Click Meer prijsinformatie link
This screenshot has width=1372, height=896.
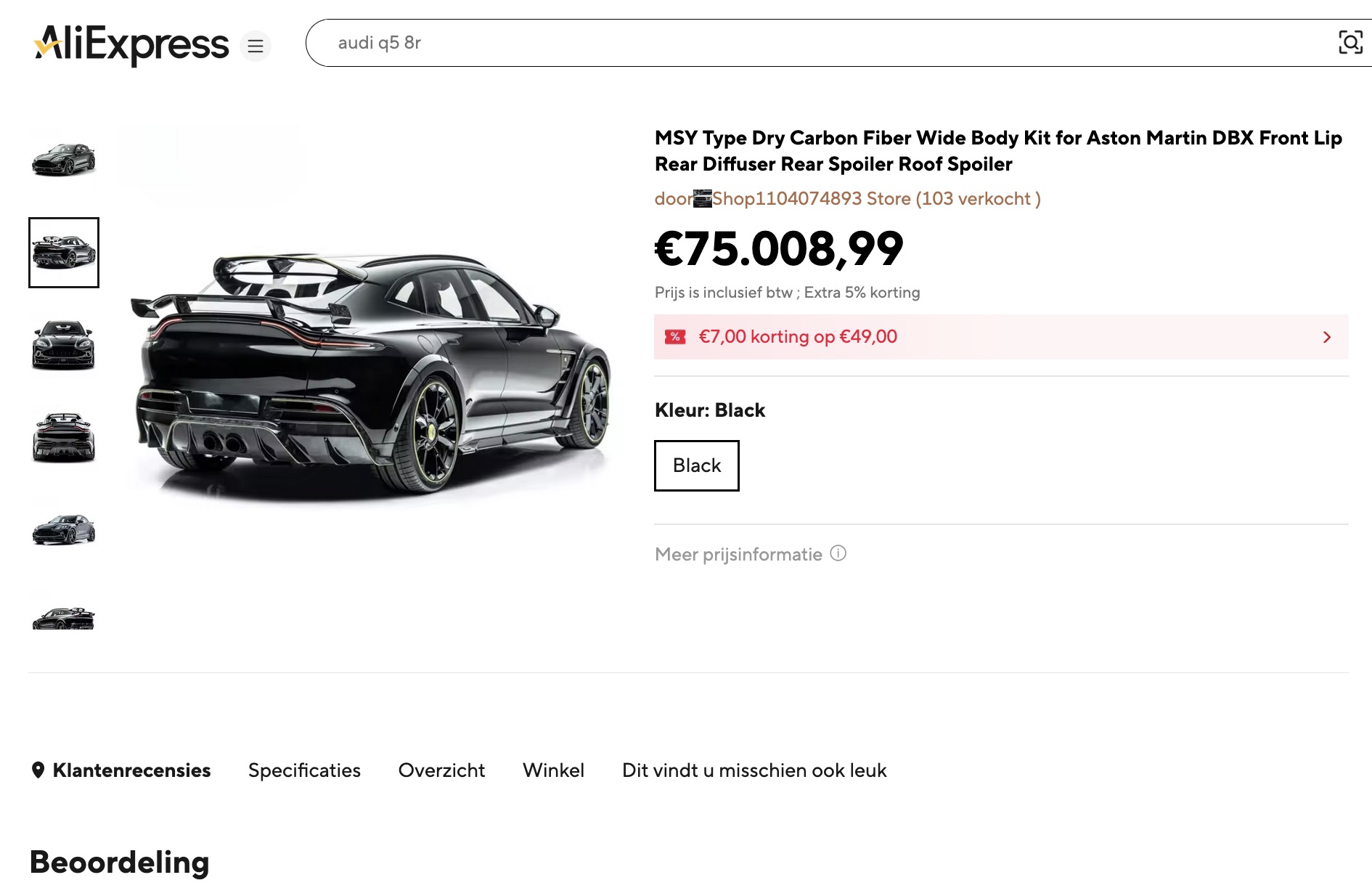coord(738,555)
